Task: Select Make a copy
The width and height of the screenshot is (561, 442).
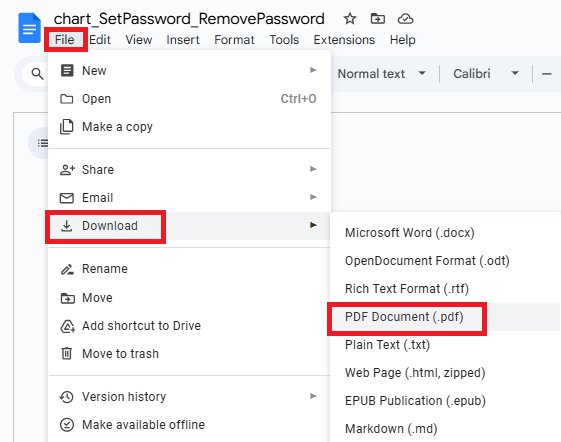Action: (x=189, y=127)
